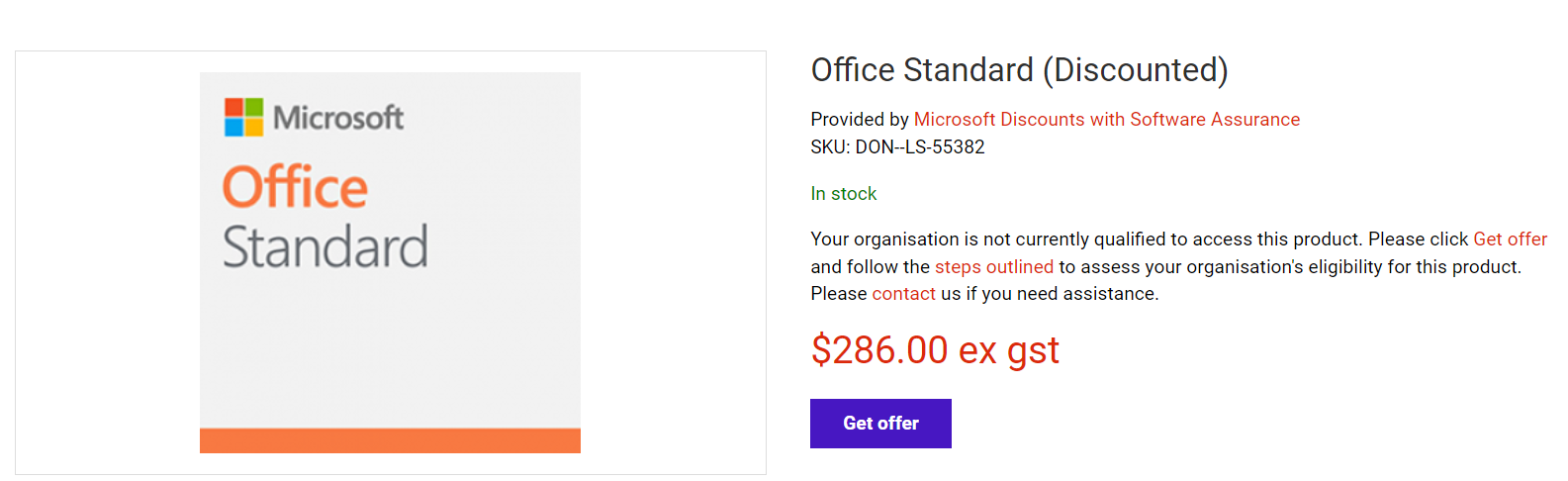Image resolution: width=1568 pixels, height=481 pixels.
Task: Click the orange stripe at product box bottom
Action: 390,440
